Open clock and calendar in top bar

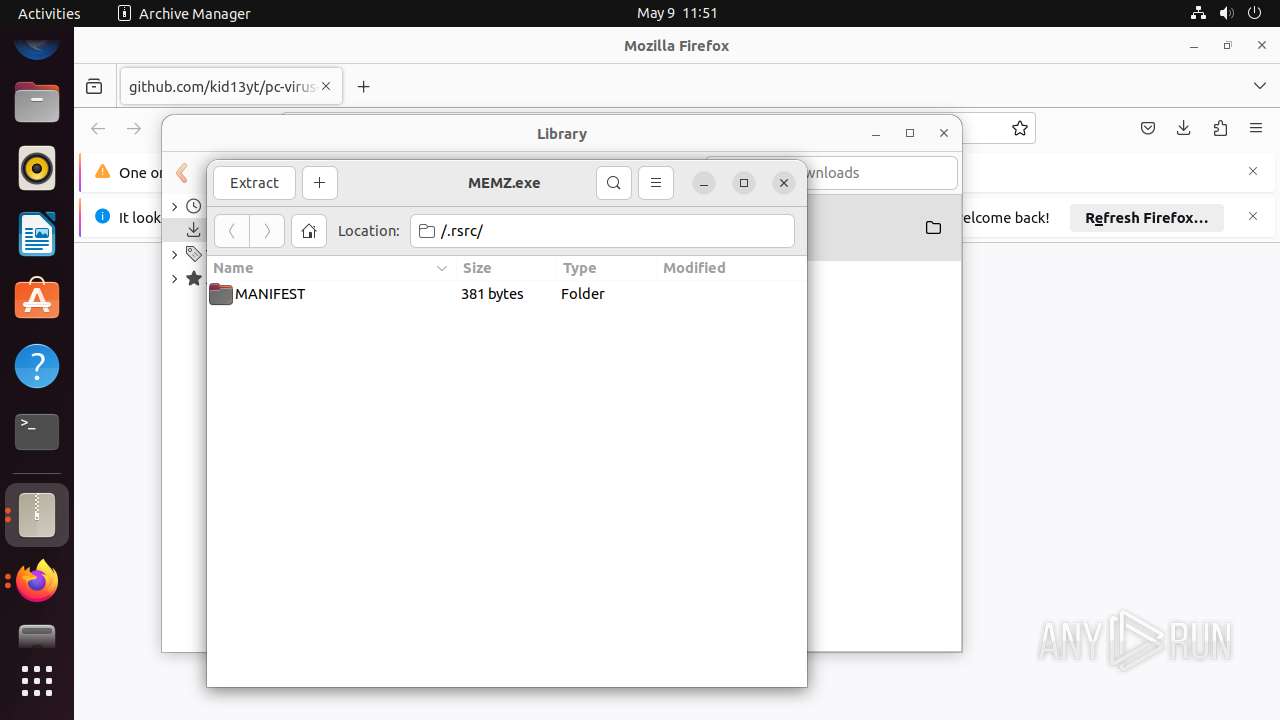coord(677,13)
